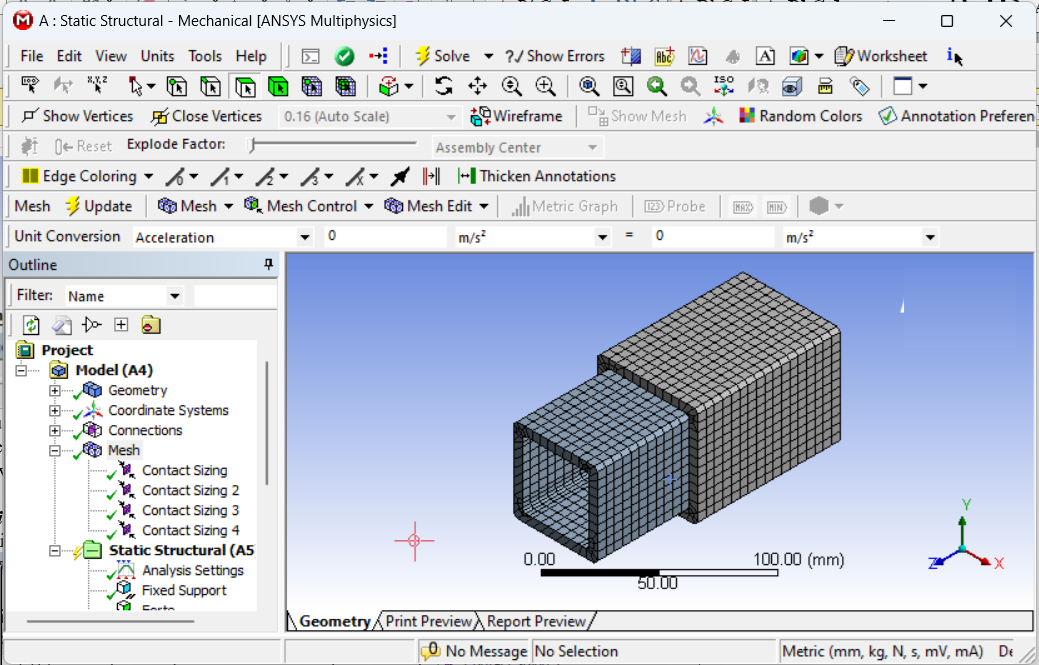Click the outline folder tag icon
1039x665 pixels.
(x=151, y=325)
